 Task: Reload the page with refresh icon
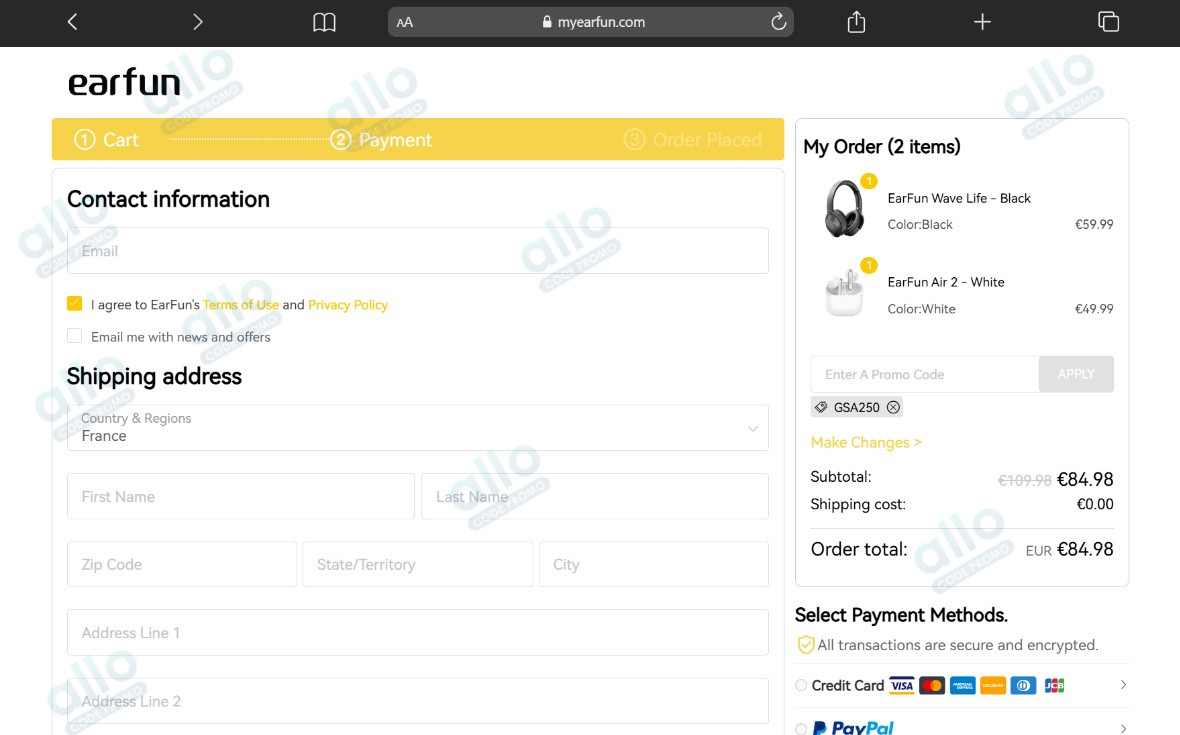(778, 22)
